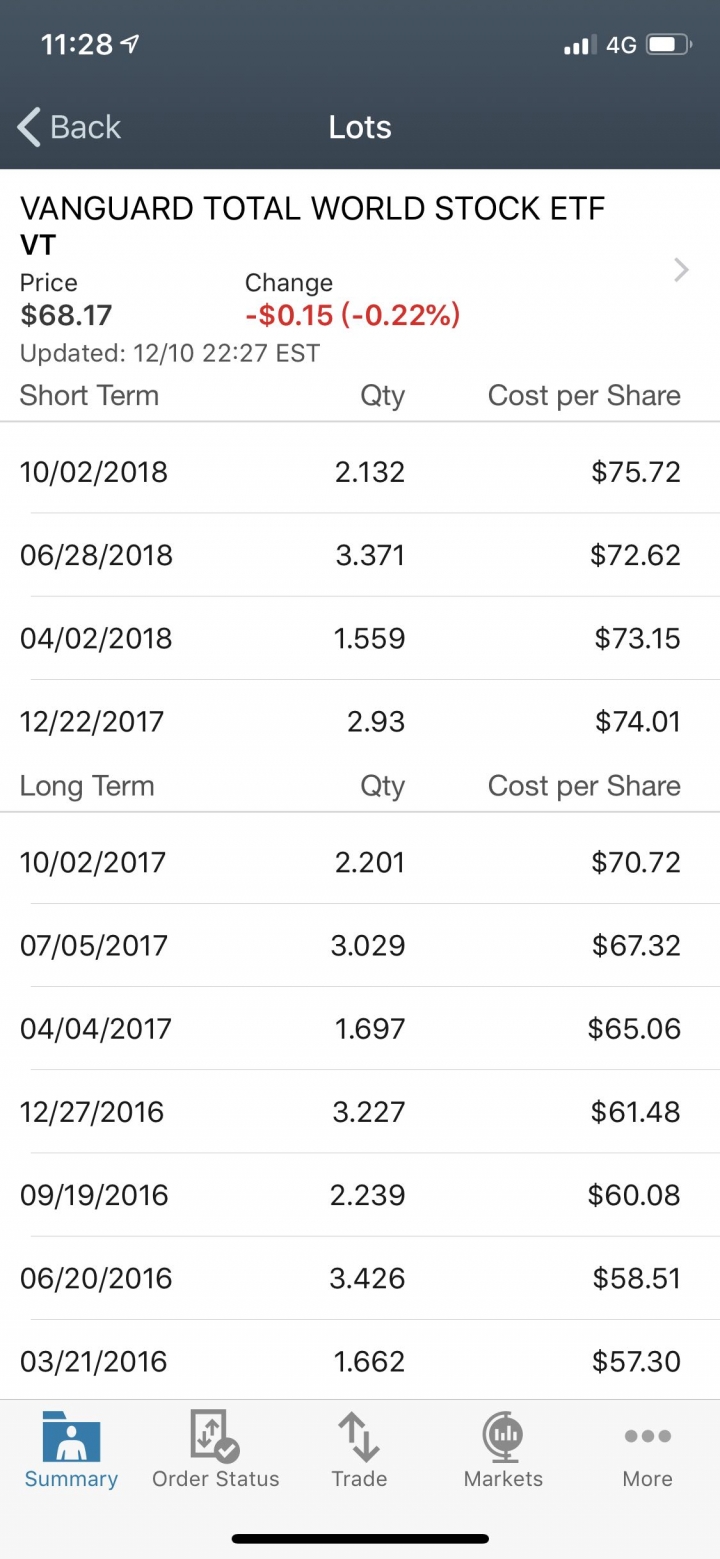Tap the Long Term section header
This screenshot has height=1559, width=720.
(87, 785)
